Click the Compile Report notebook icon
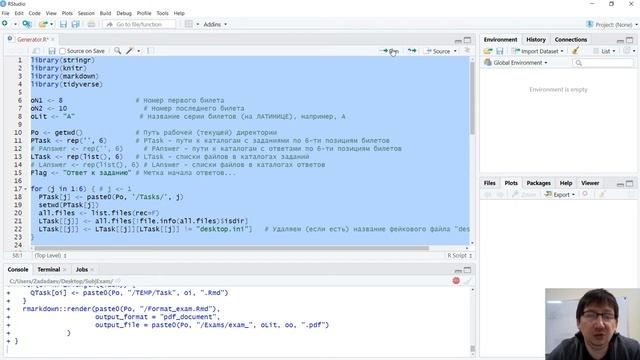The height and width of the screenshot is (360, 640). [150, 51]
